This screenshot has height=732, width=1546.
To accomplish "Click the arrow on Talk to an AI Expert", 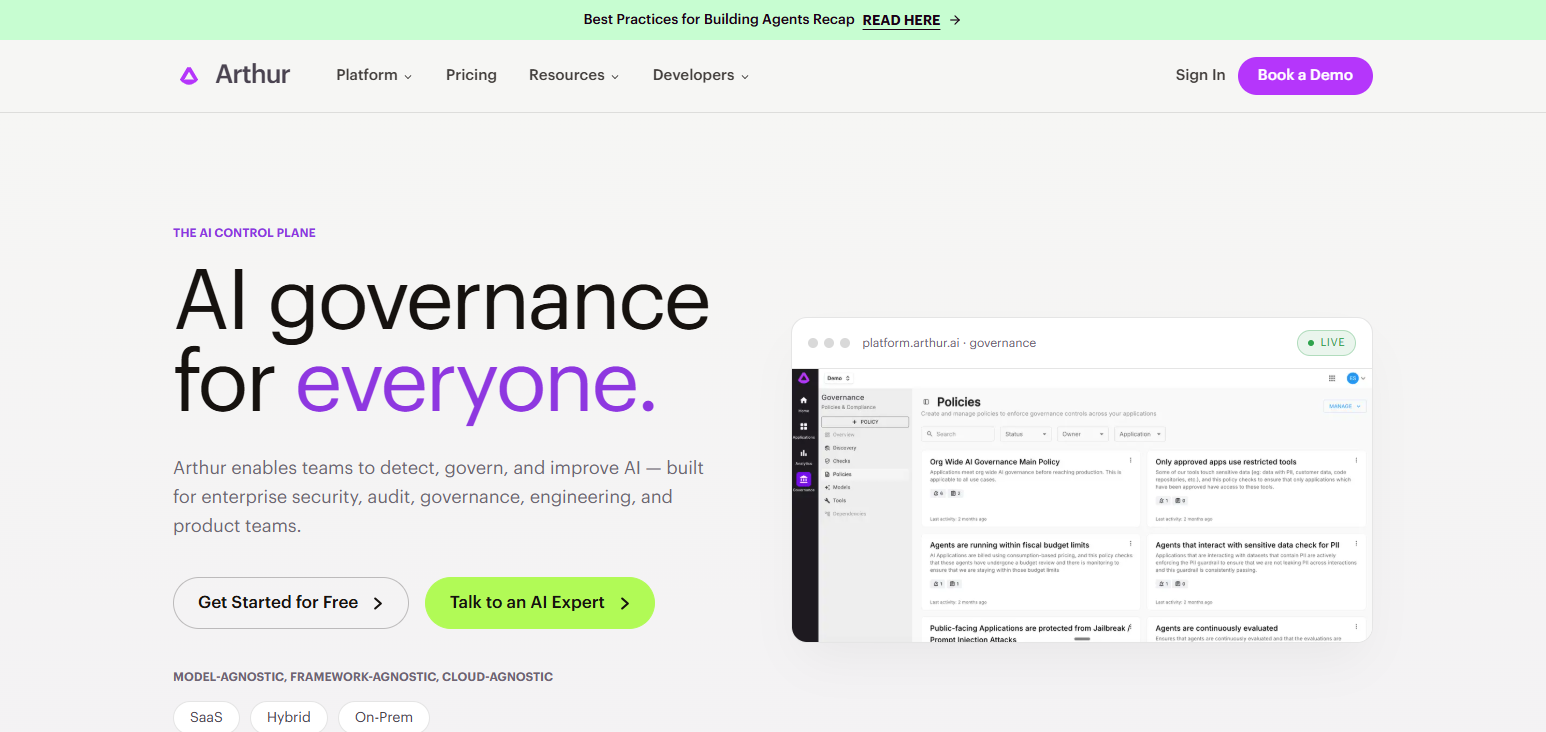I will point(625,603).
